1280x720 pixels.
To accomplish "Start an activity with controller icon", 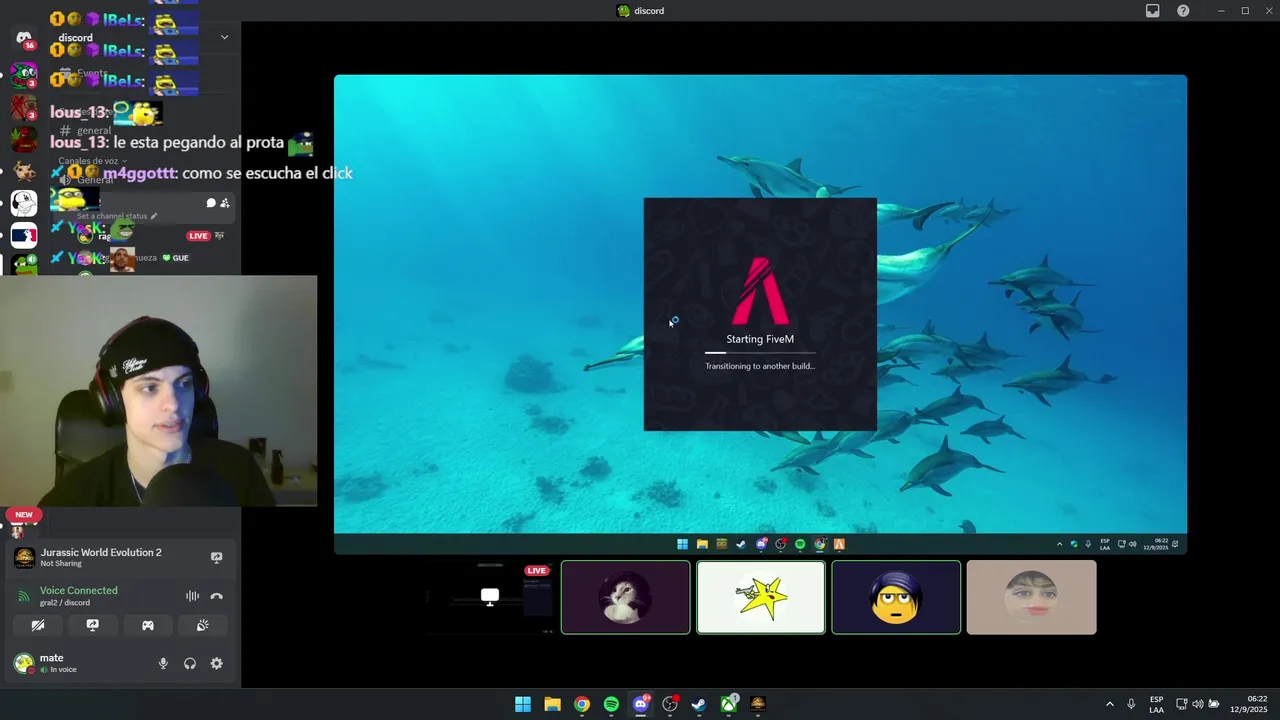I will (x=147, y=625).
